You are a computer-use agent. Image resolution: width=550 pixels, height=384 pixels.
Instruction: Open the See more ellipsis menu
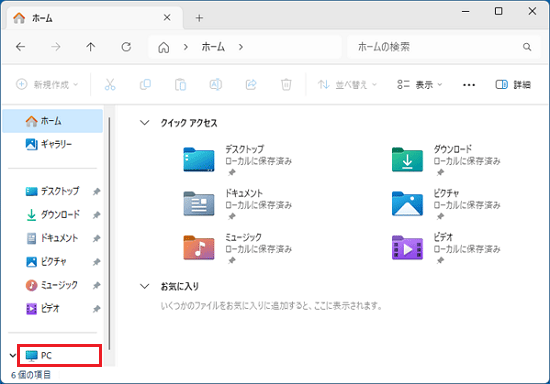[x=469, y=85]
